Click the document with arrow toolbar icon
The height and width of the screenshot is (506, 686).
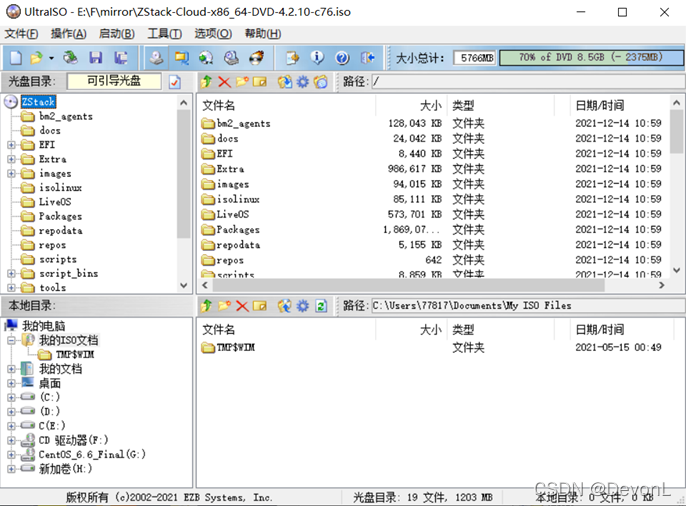(292, 57)
